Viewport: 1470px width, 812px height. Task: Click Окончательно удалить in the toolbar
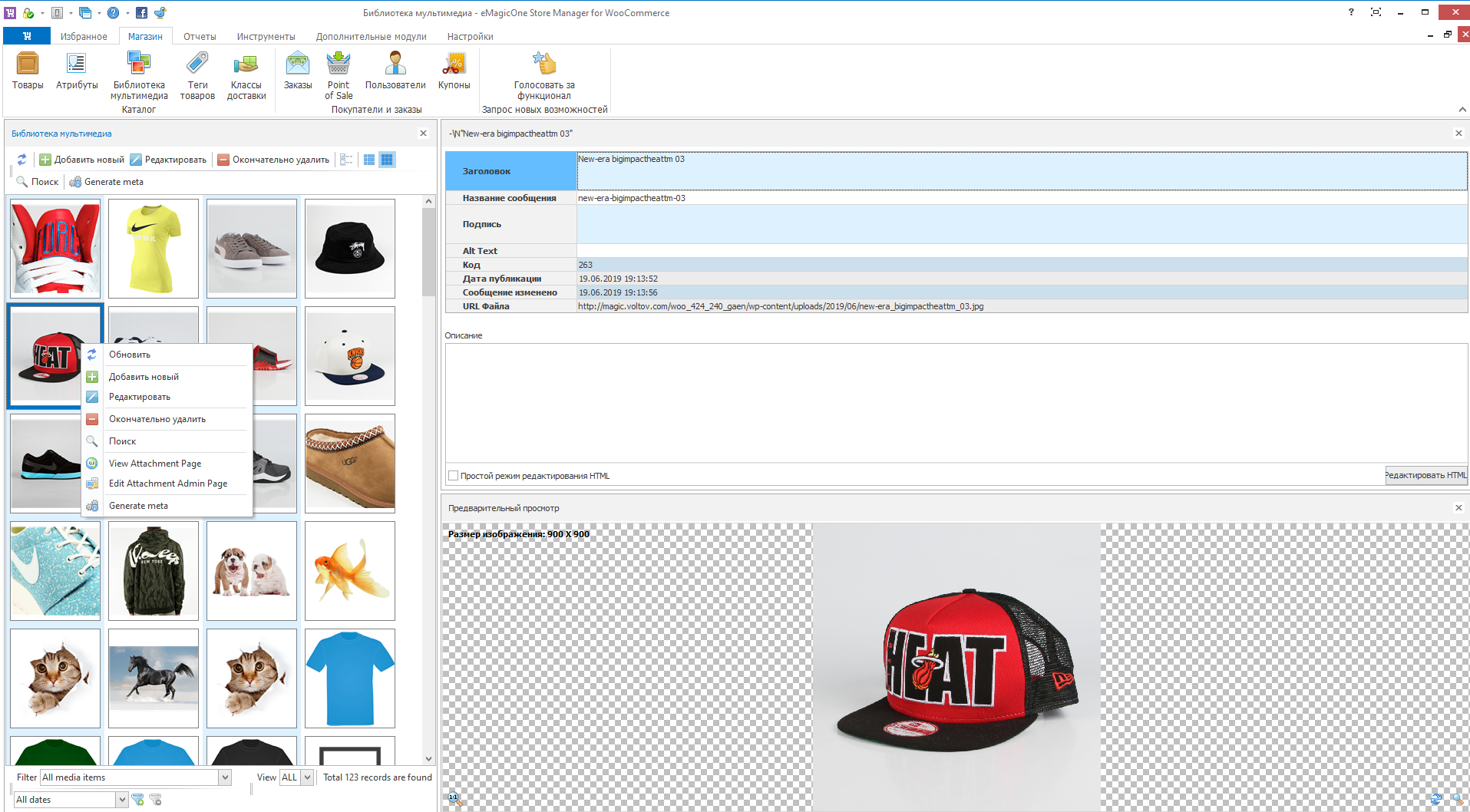tap(273, 160)
